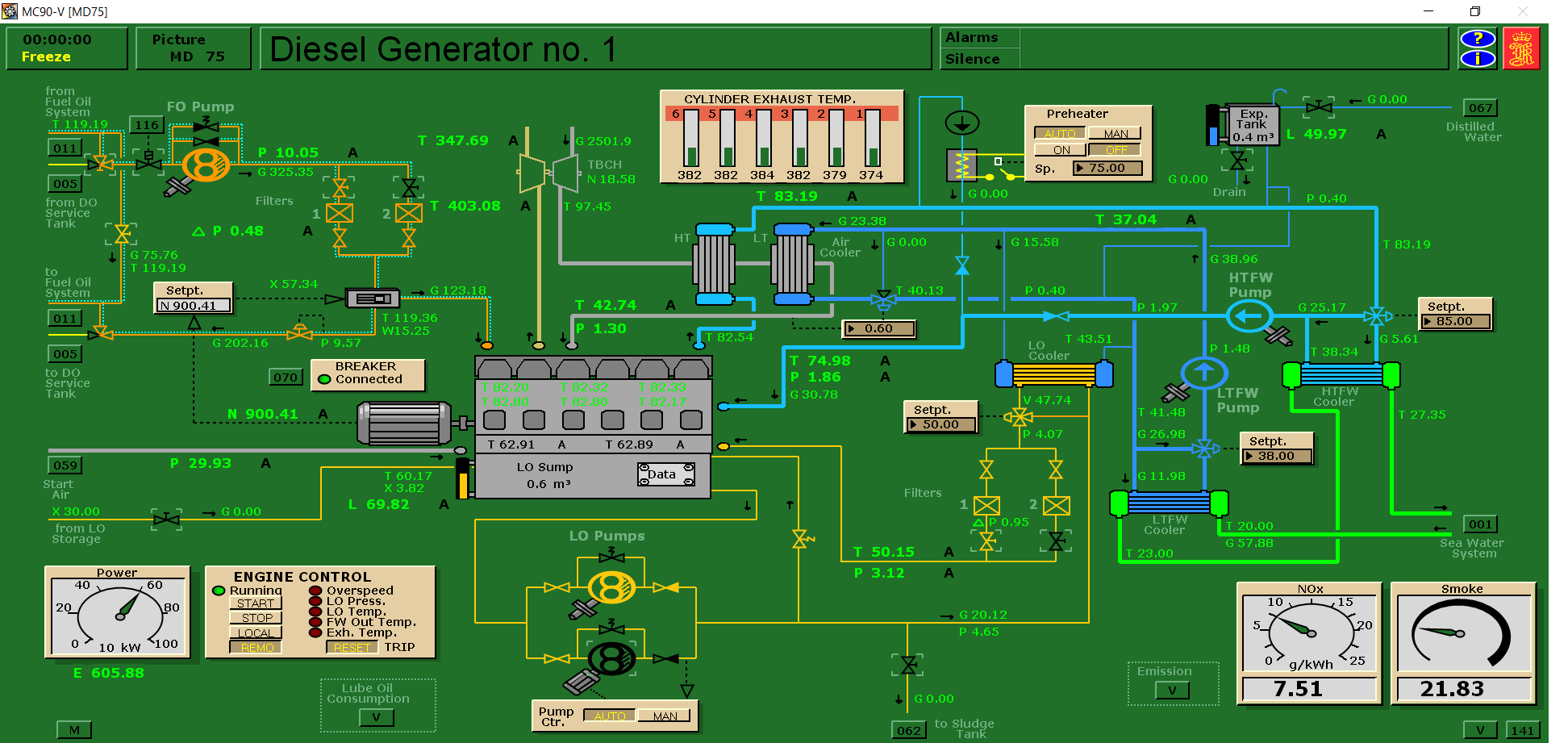Open the V dropdown beside 141
The width and height of the screenshot is (1568, 743).
coord(1479,729)
